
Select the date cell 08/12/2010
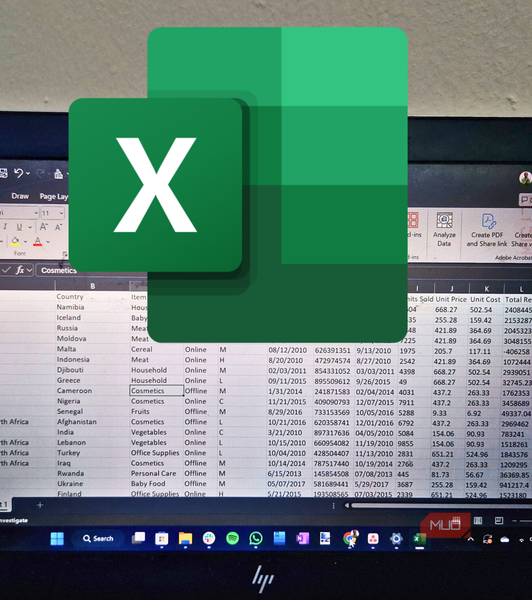[287, 350]
